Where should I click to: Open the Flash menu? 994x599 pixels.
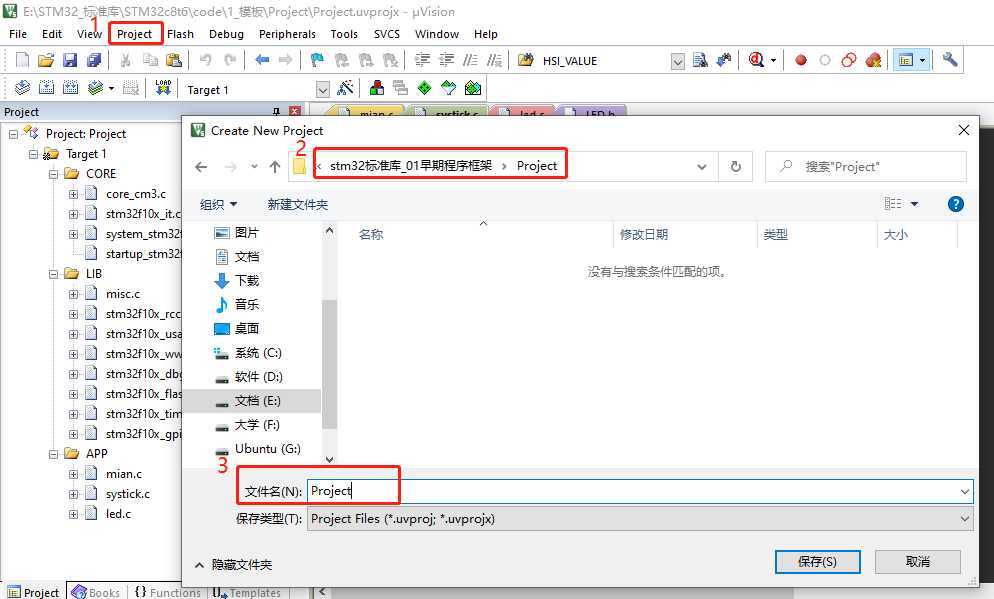[181, 34]
